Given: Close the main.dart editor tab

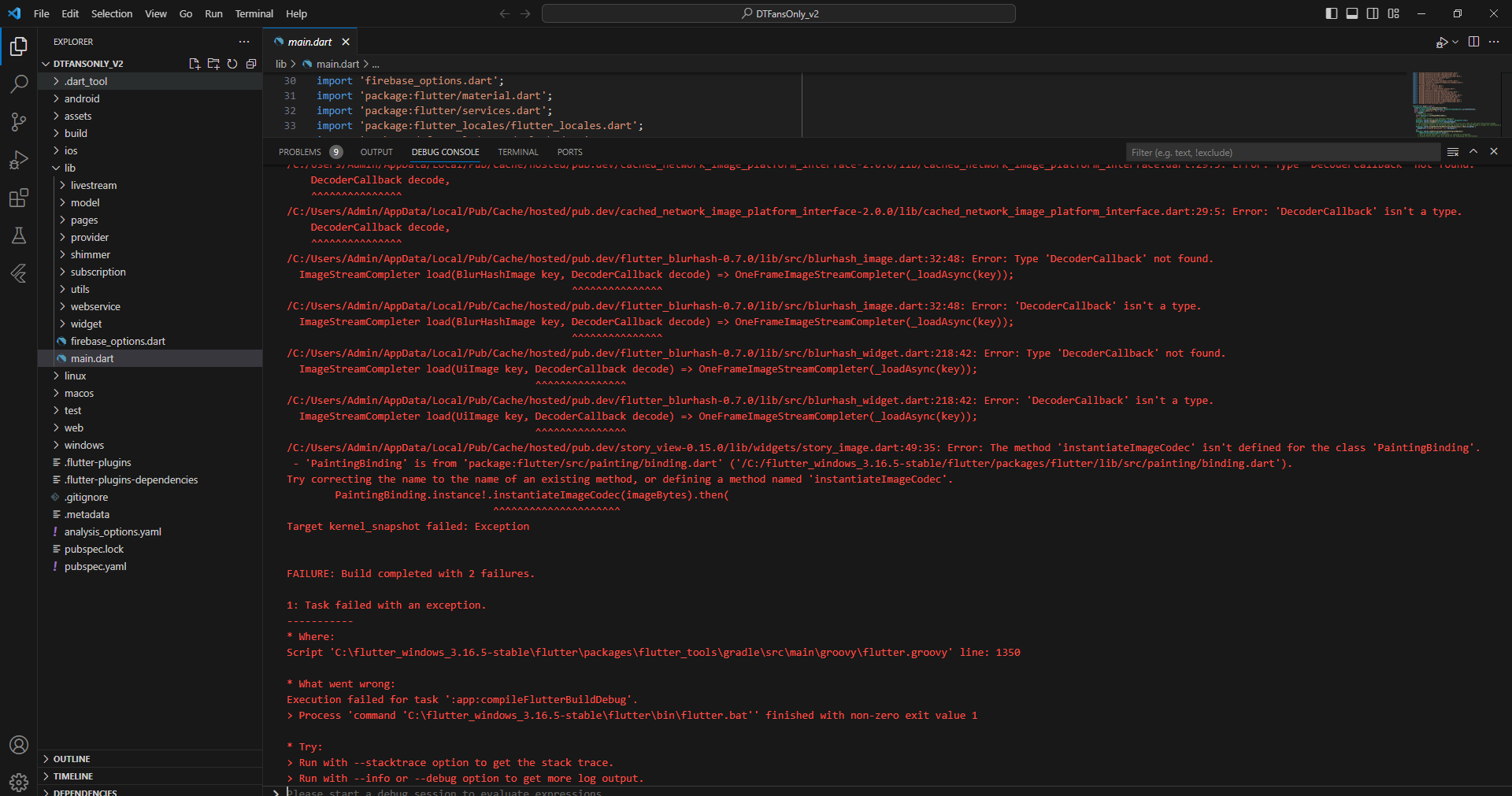Looking at the screenshot, I should coord(346,42).
